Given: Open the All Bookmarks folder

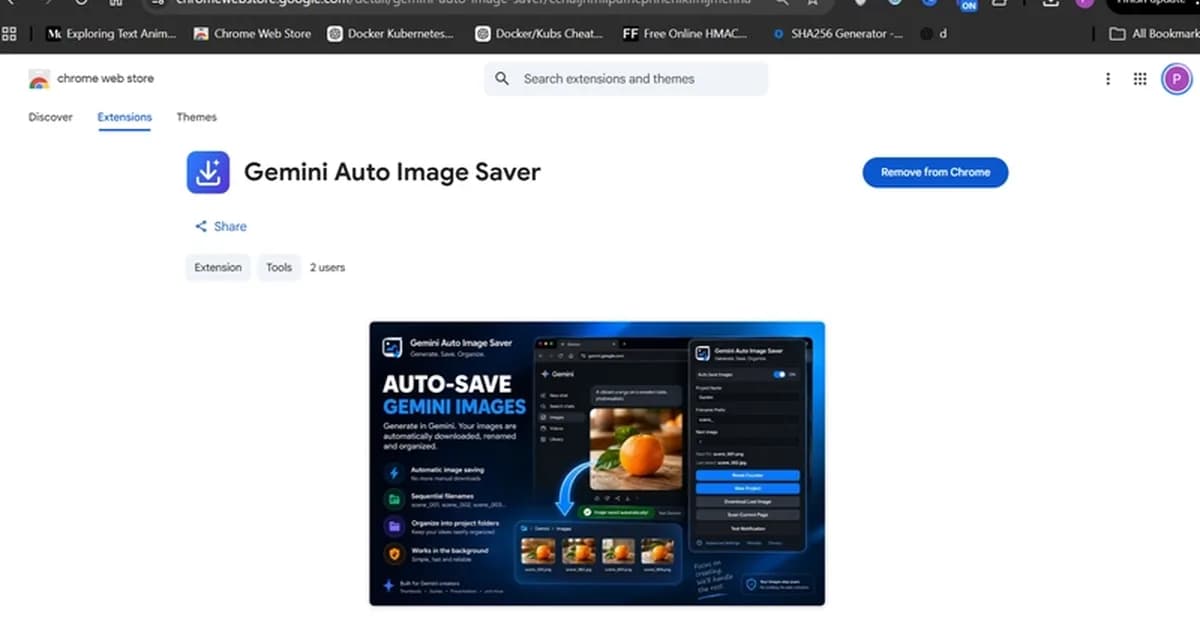Looking at the screenshot, I should tap(1154, 34).
